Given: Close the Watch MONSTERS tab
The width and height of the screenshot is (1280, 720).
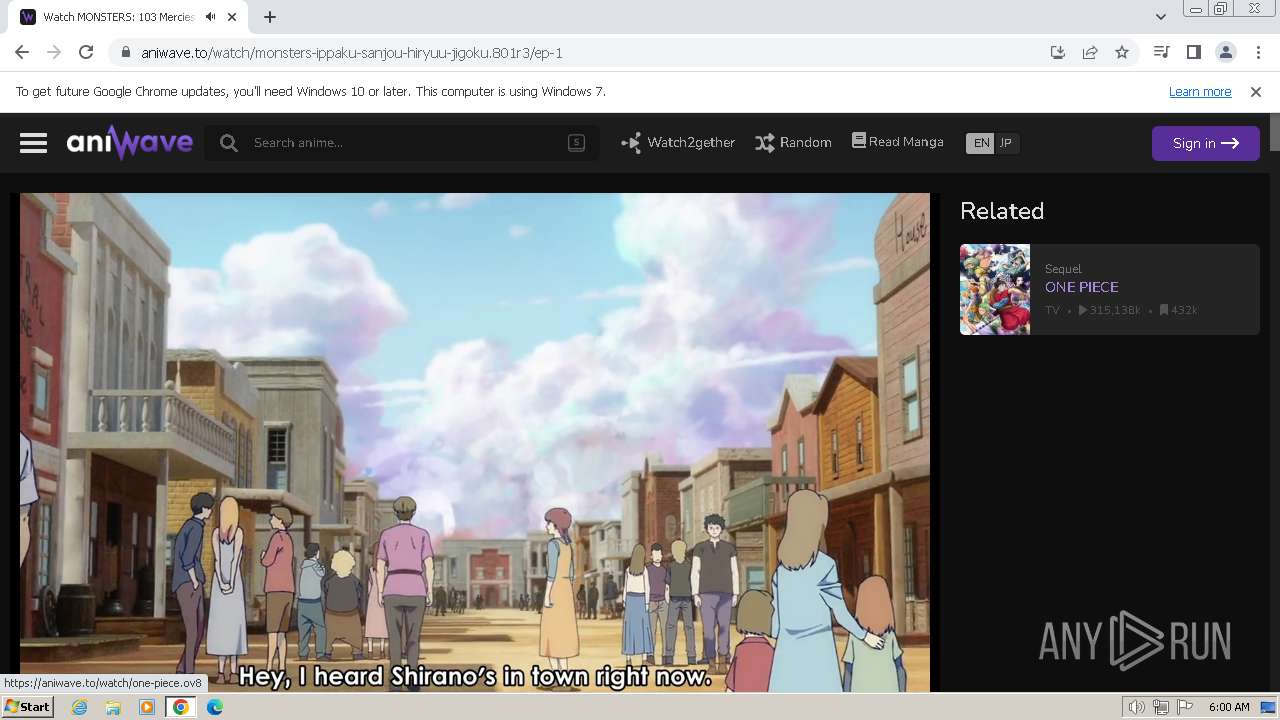Looking at the screenshot, I should (x=233, y=17).
